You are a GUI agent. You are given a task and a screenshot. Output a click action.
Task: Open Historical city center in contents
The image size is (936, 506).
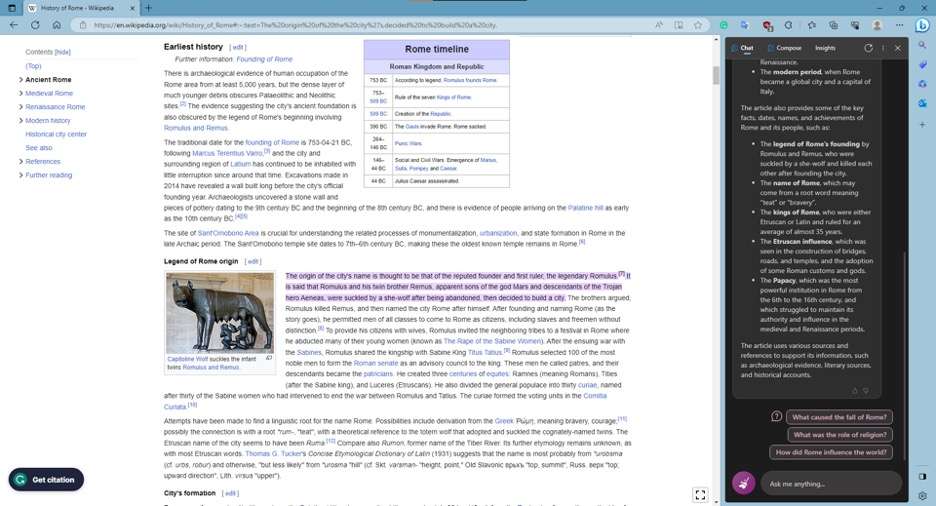click(x=56, y=134)
